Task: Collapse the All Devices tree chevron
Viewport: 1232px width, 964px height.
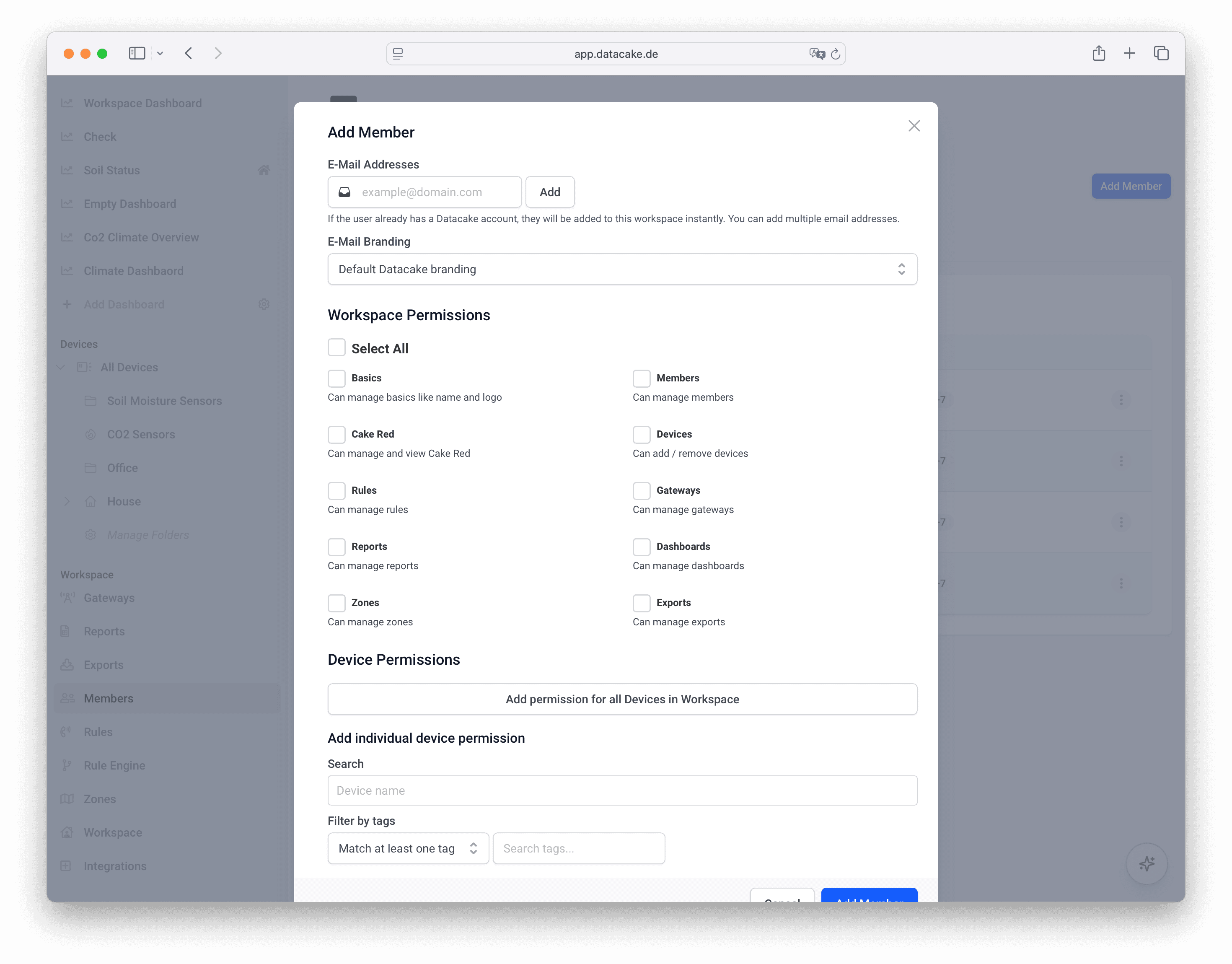Action: (x=61, y=368)
